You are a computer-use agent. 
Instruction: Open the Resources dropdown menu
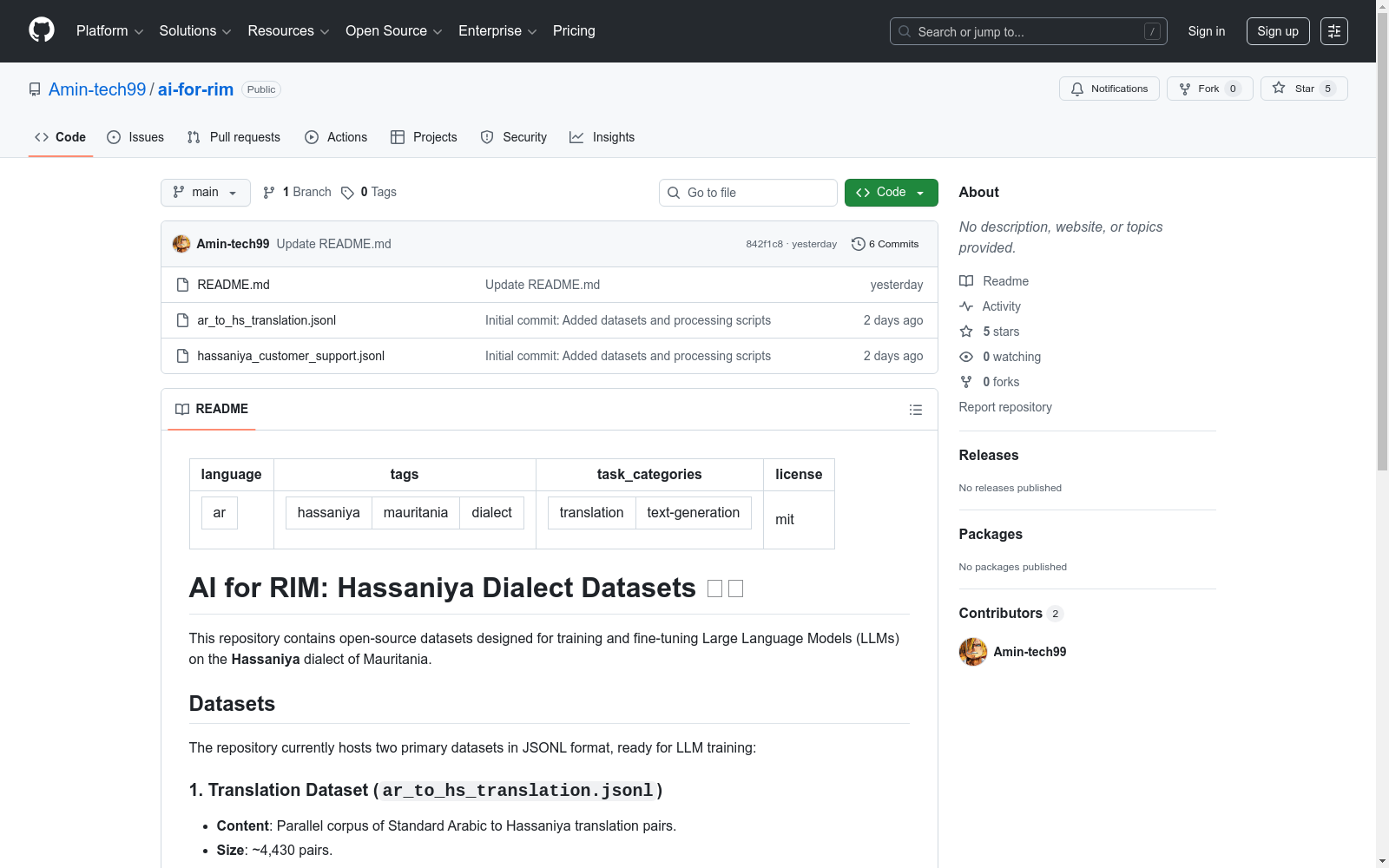[x=288, y=31]
